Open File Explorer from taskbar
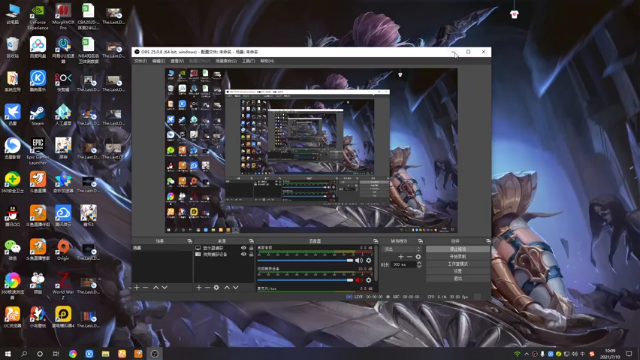The width and height of the screenshot is (640, 360). point(105,354)
